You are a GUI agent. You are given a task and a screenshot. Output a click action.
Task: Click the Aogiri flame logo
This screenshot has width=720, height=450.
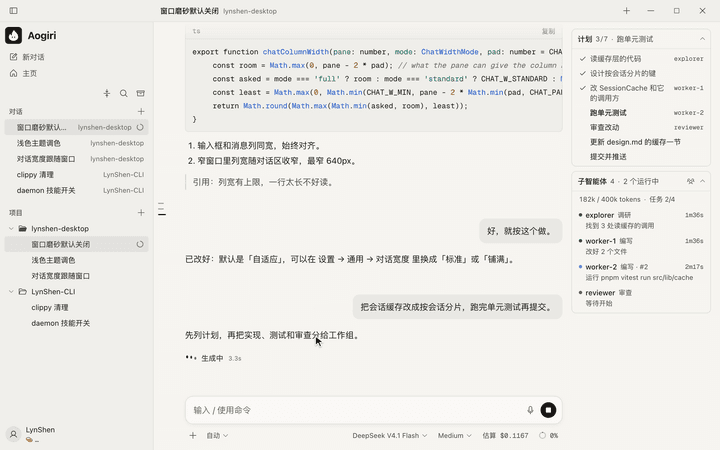coord(13,35)
